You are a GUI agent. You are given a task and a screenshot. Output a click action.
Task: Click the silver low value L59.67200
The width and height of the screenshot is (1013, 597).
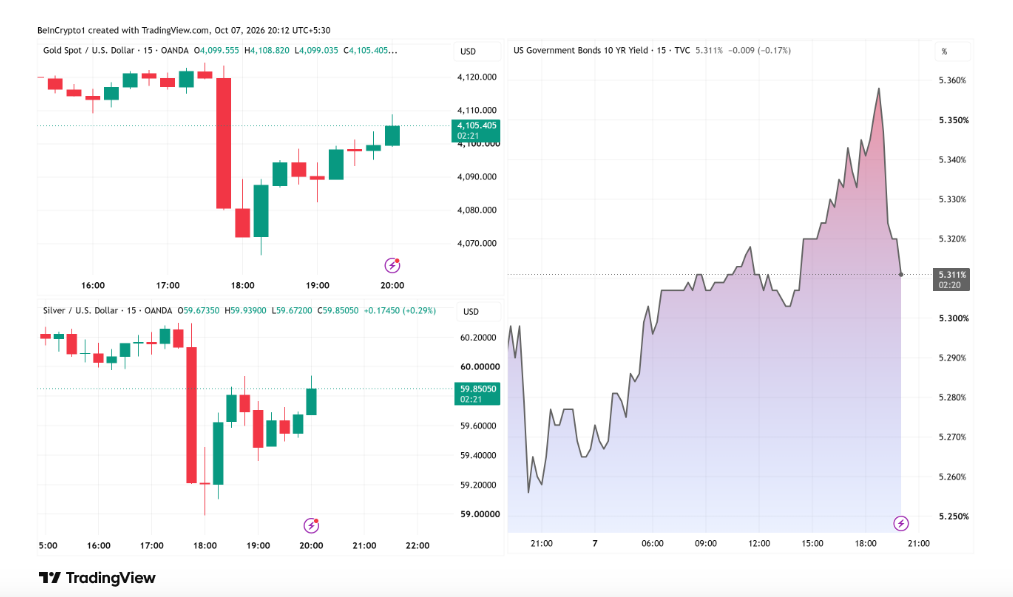[291, 310]
